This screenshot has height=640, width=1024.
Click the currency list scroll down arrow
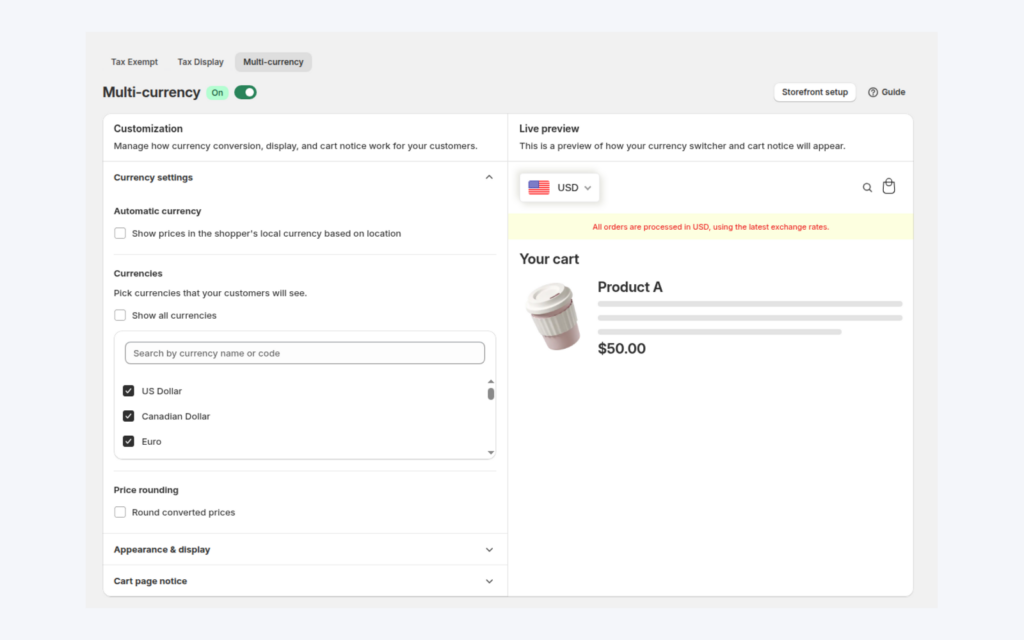(x=490, y=452)
